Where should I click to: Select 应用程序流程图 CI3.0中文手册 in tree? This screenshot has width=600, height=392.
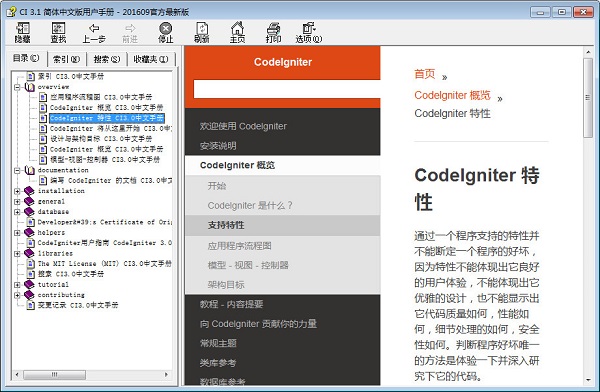(x=101, y=97)
